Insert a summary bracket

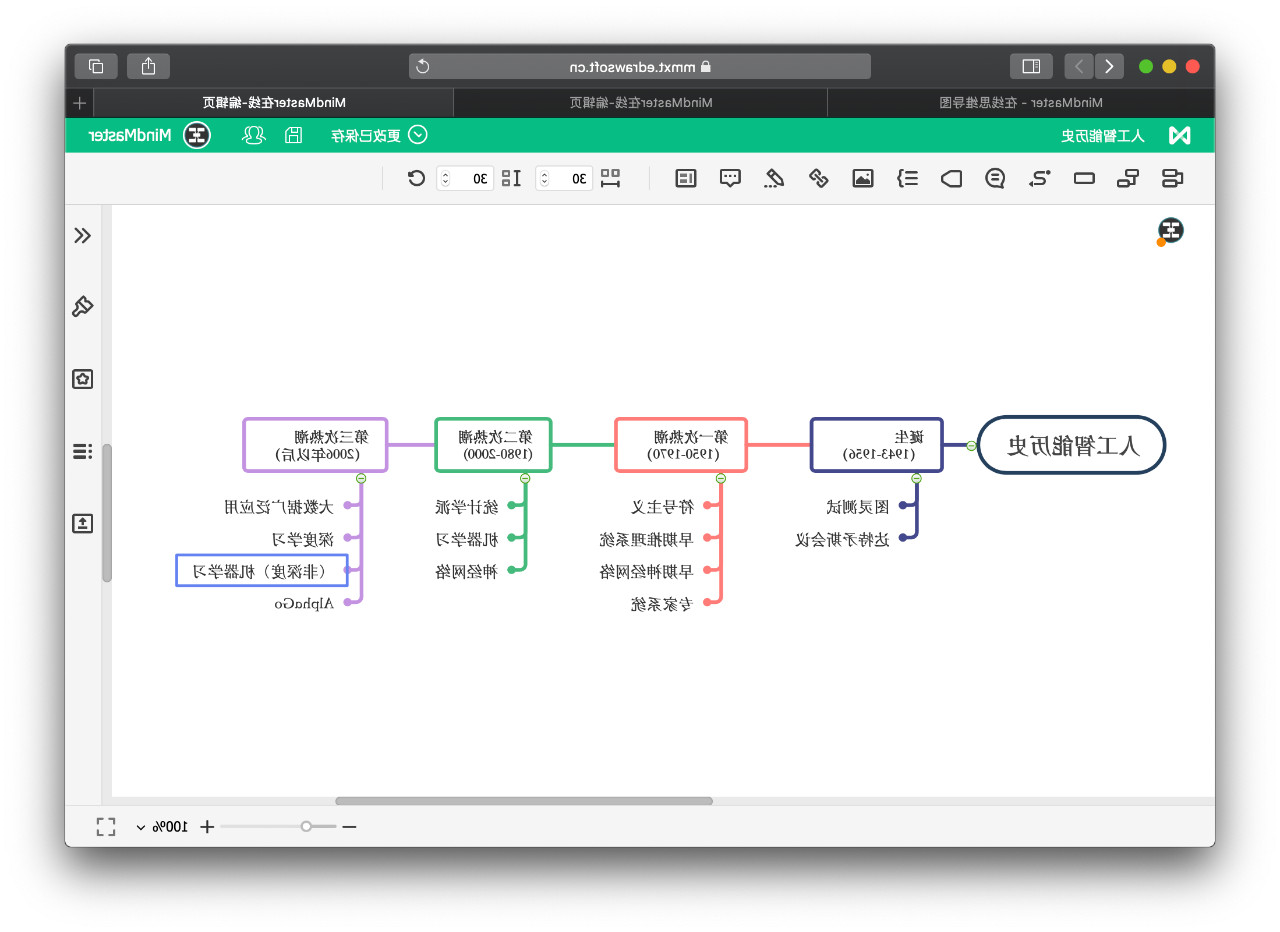tap(907, 179)
